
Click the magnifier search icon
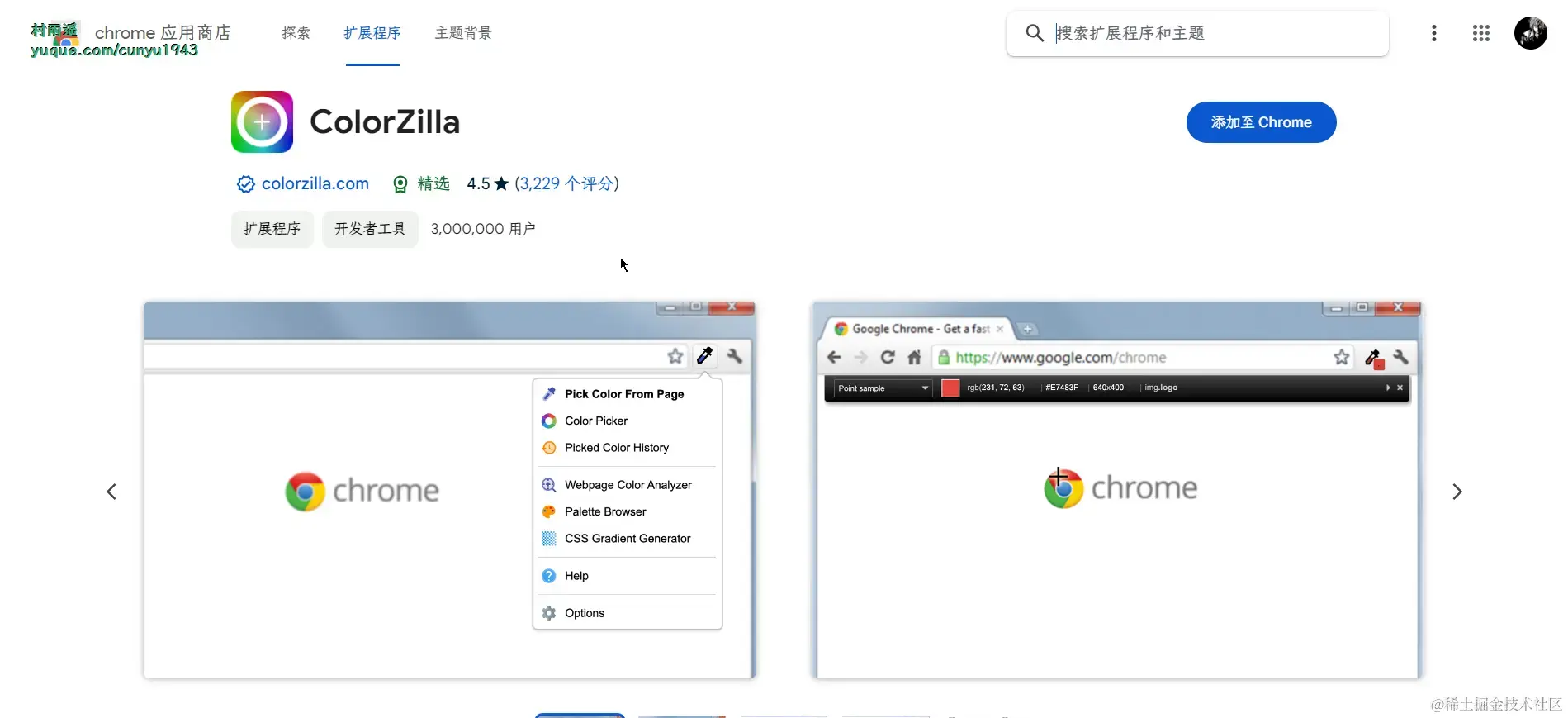point(1034,33)
